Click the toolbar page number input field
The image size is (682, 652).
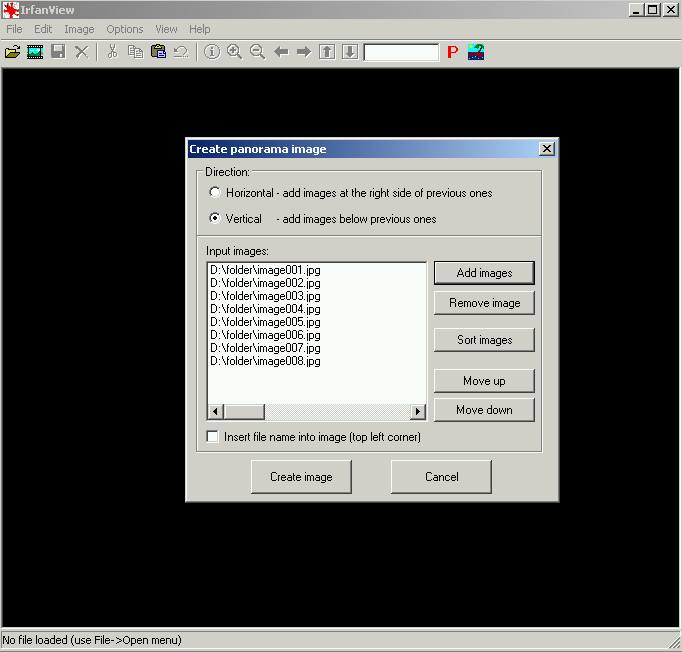pyautogui.click(x=401, y=52)
